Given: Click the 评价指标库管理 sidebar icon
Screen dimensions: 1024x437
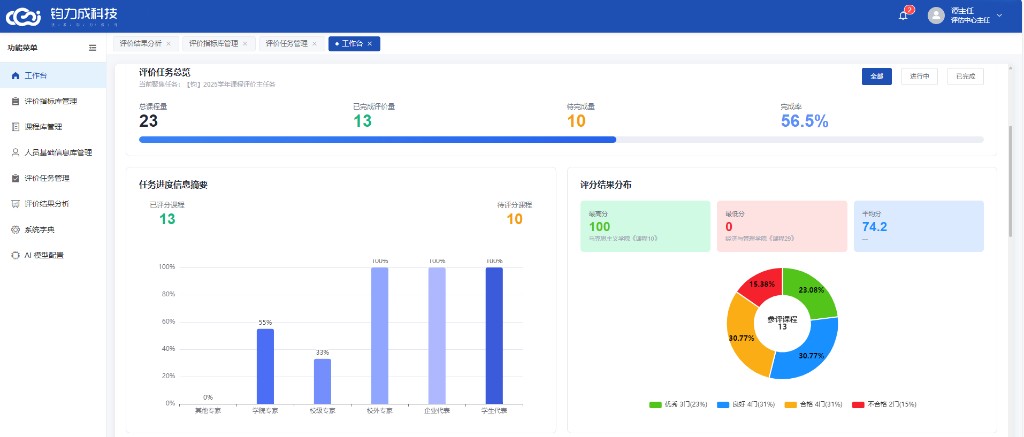Looking at the screenshot, I should click(16, 101).
